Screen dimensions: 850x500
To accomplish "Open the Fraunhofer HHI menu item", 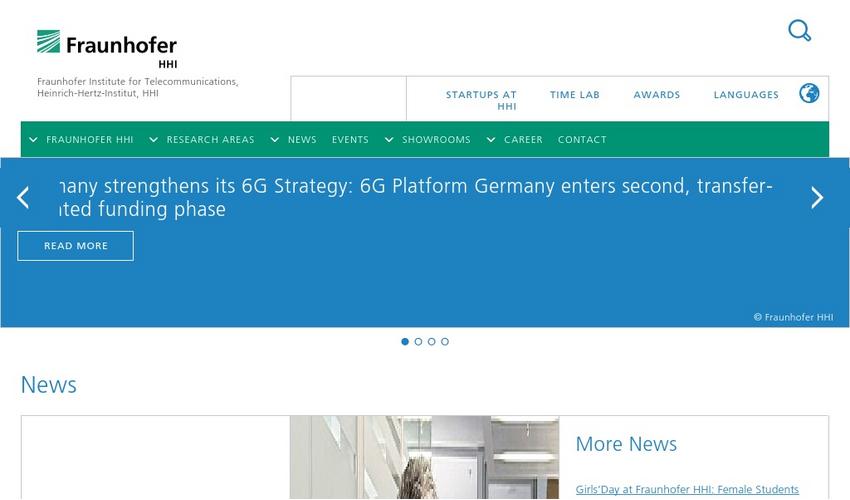I will (x=89, y=139).
